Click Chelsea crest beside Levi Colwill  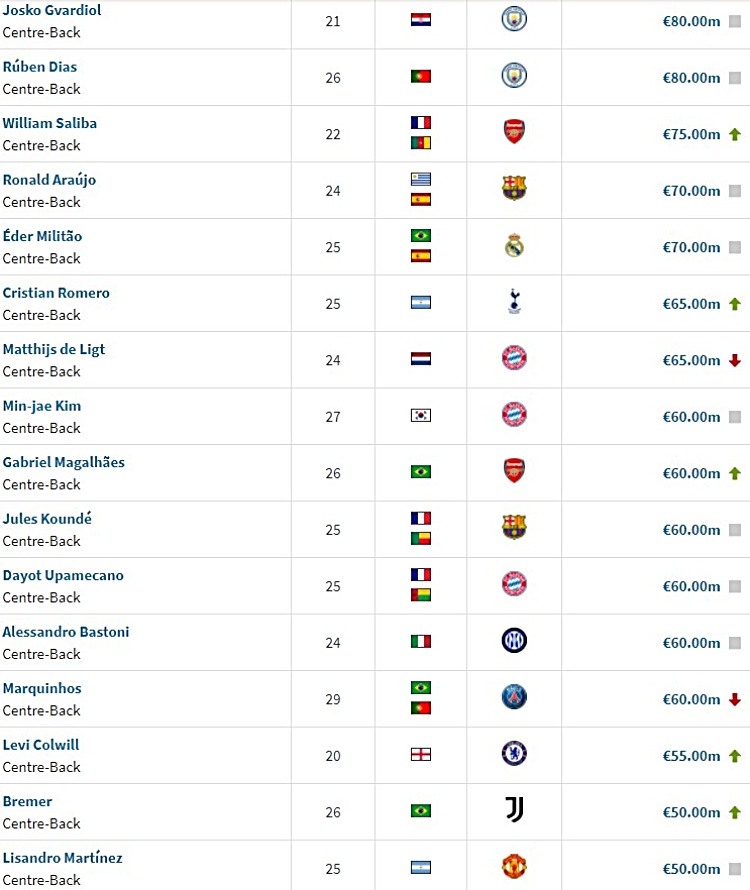(514, 753)
